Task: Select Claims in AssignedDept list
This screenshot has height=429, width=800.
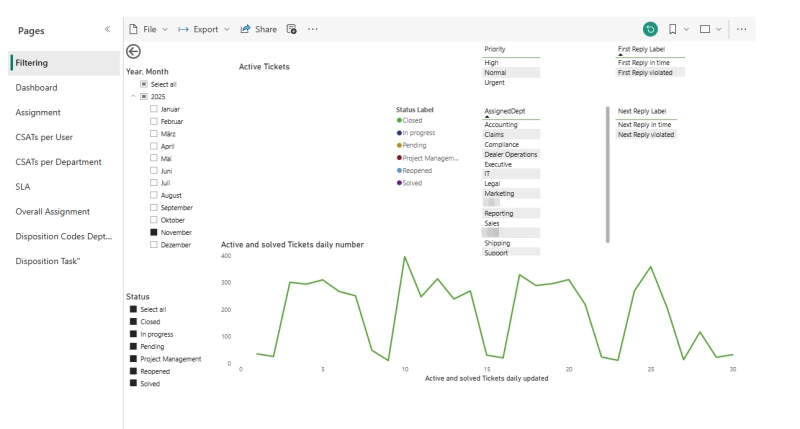Action: (511, 135)
